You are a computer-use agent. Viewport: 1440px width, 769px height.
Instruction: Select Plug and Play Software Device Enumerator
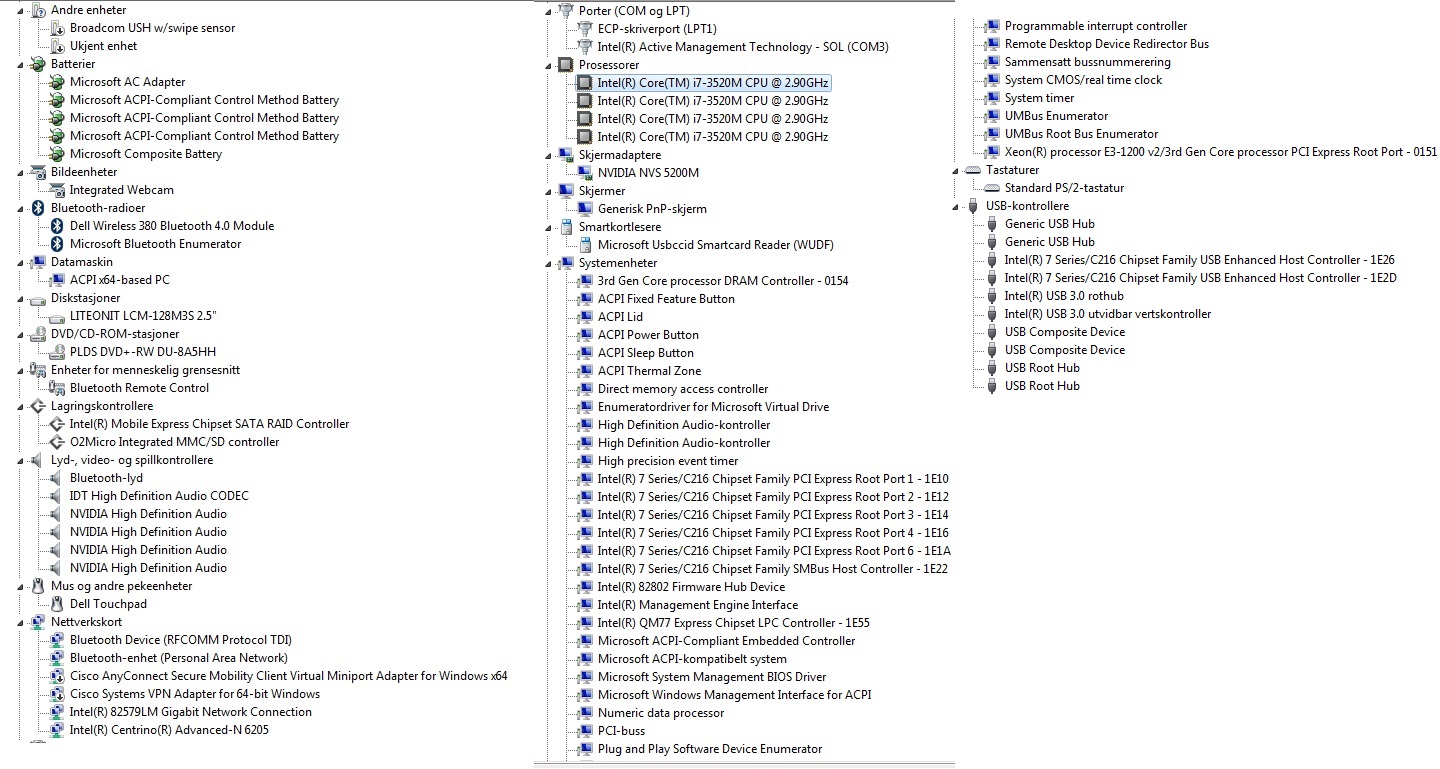pyautogui.click(x=710, y=749)
